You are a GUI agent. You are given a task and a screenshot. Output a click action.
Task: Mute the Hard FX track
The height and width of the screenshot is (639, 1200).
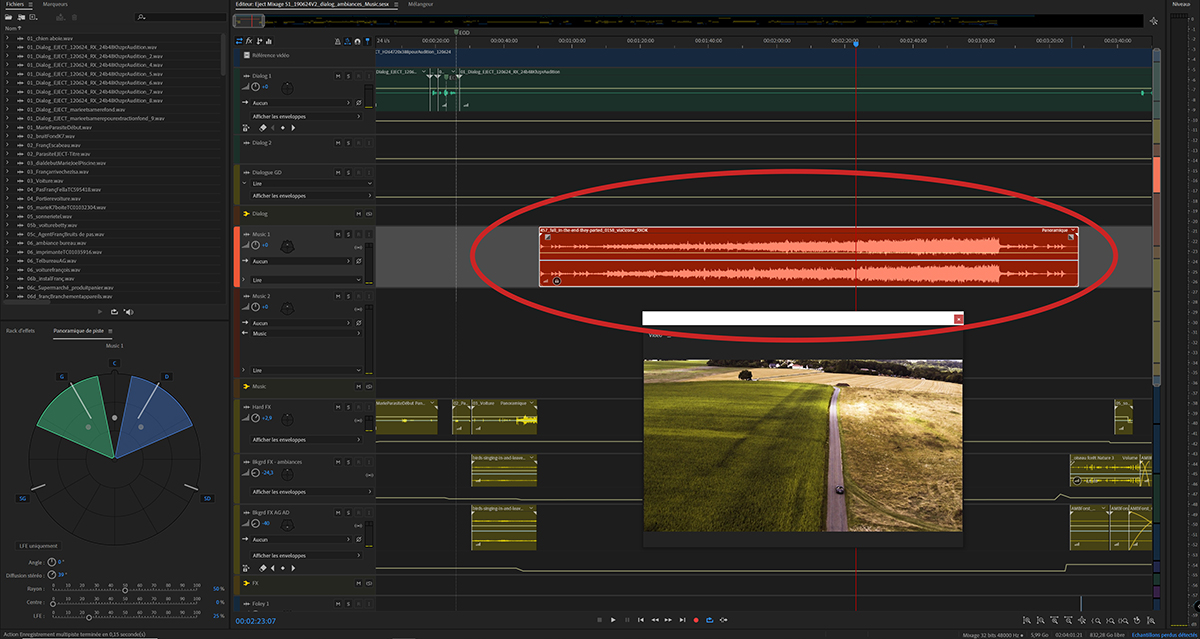point(337,407)
